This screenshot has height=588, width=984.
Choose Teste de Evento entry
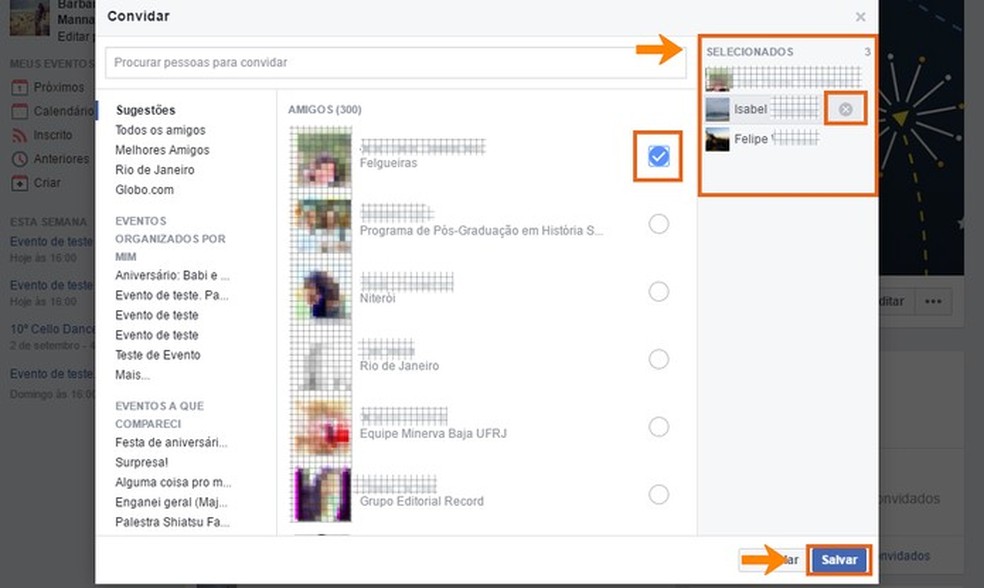click(158, 355)
